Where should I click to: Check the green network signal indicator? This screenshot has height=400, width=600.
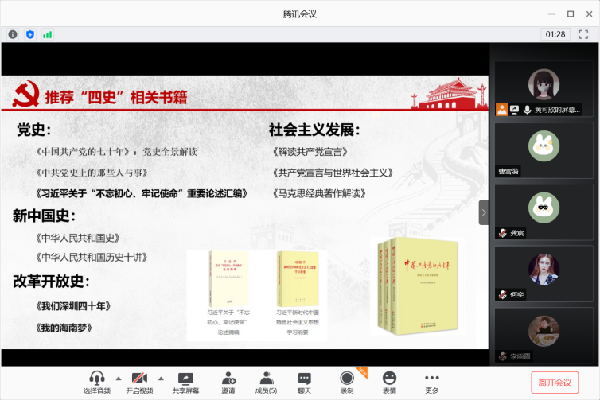tap(47, 34)
